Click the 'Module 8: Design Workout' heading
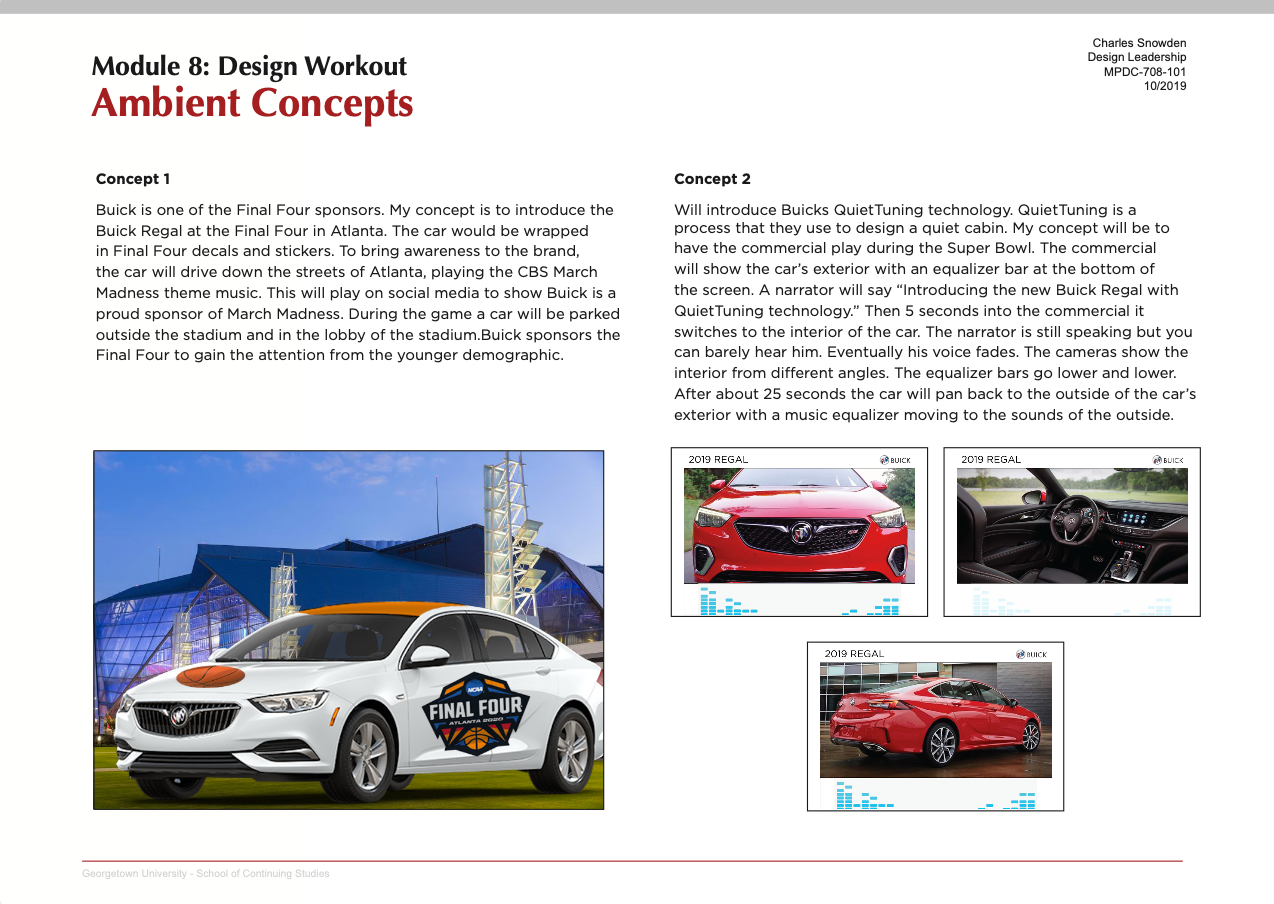 (x=249, y=67)
